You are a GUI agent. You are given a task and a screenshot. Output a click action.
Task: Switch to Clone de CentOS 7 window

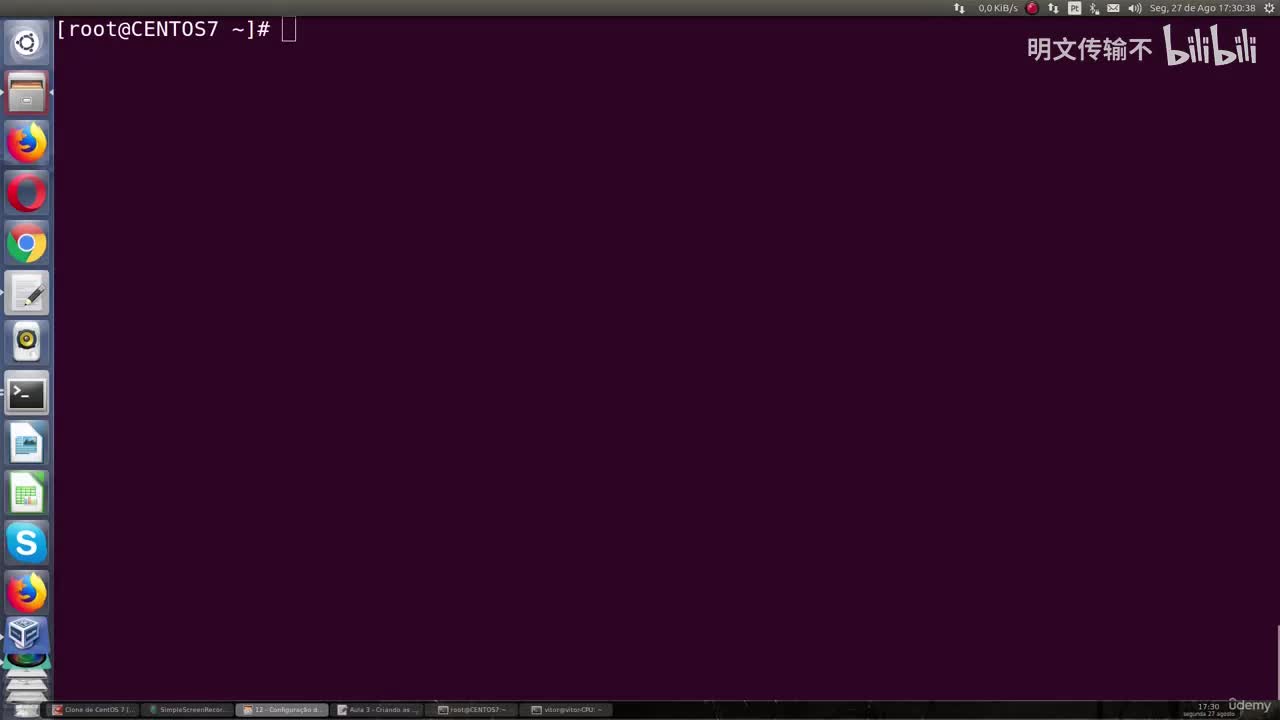(93, 710)
